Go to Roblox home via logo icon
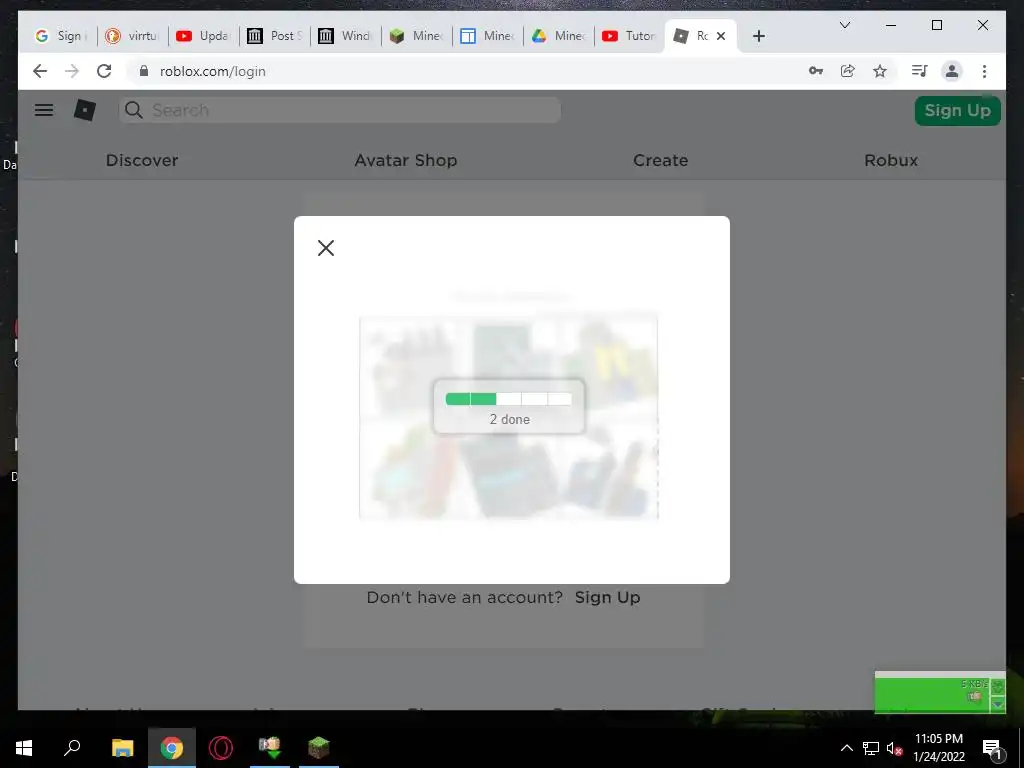Viewport: 1024px width, 768px height. click(x=85, y=110)
